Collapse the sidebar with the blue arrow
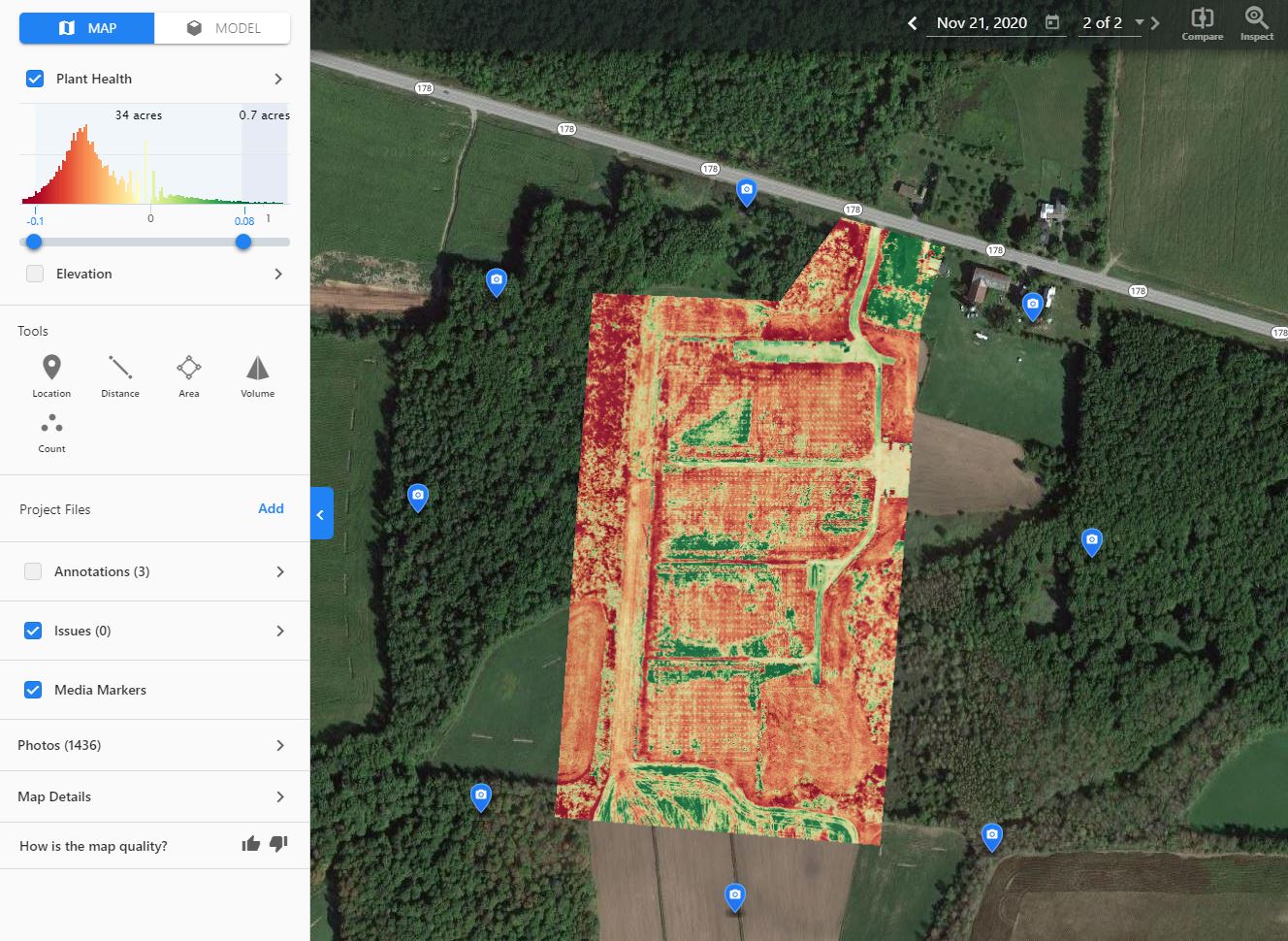Screen dimensions: 1288x941 click(321, 514)
